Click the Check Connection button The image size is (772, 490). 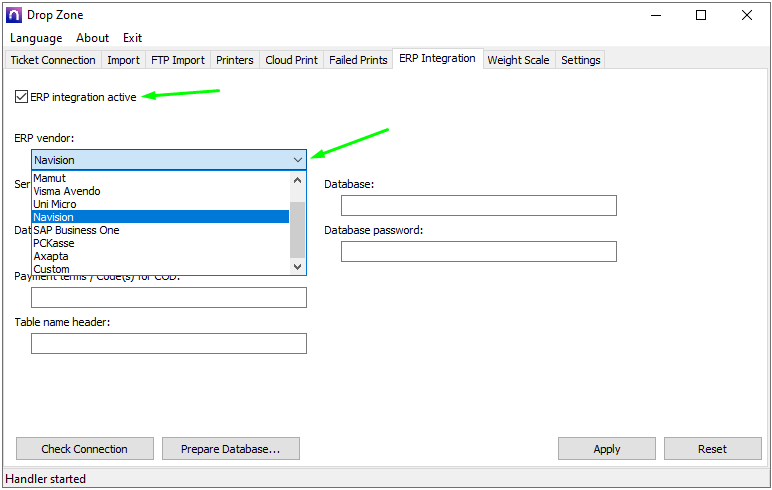pos(85,449)
